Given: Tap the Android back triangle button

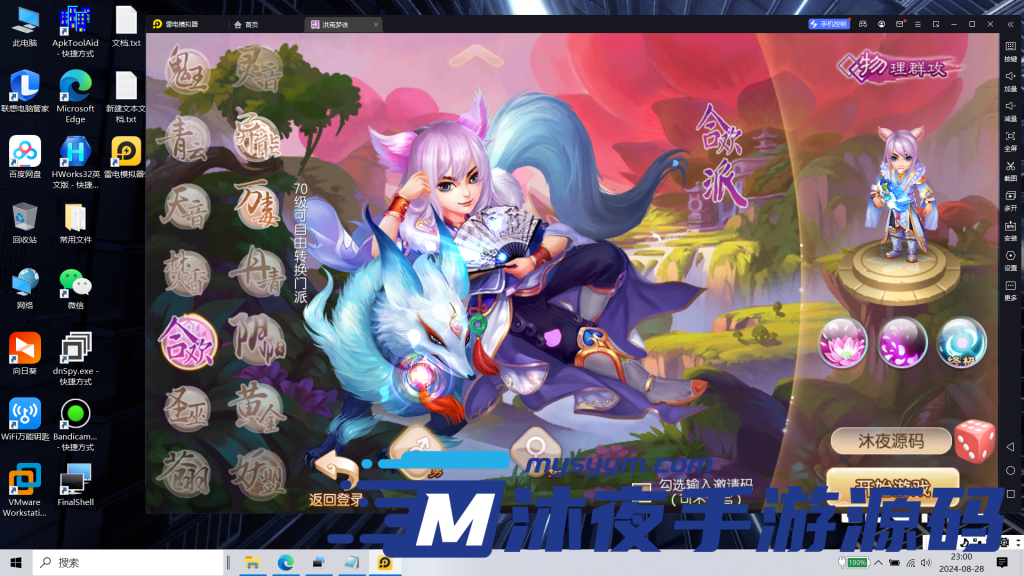Looking at the screenshot, I should click(x=1010, y=447).
